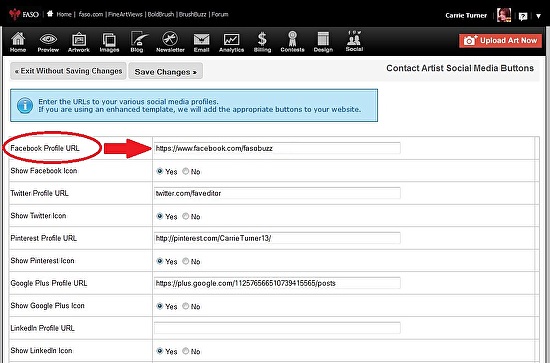550x363 pixels.
Task: Open the Email section
Action: (202, 43)
